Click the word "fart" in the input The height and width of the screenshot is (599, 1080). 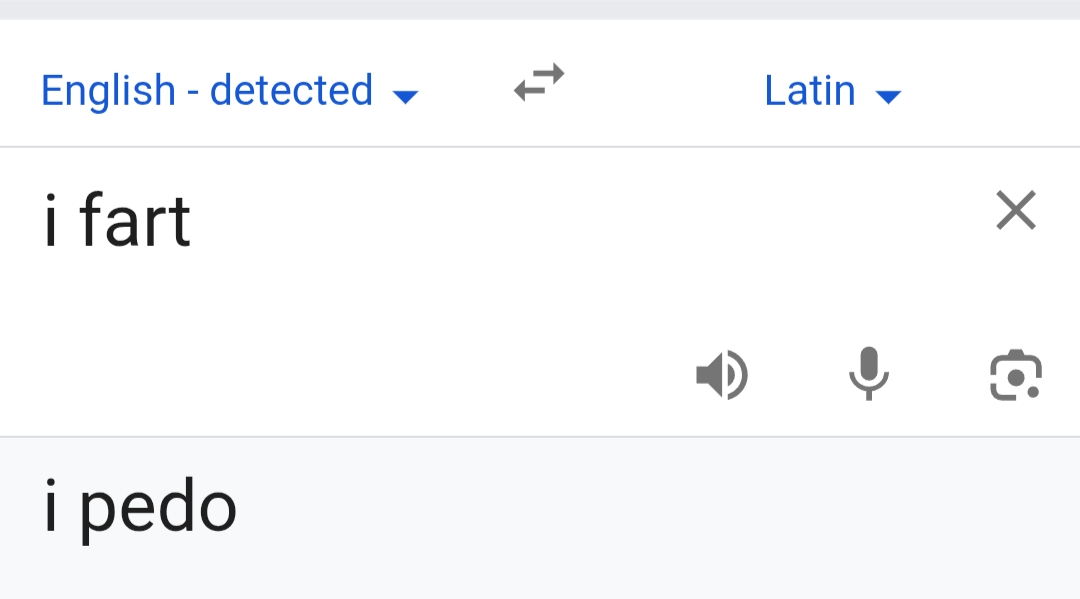(x=134, y=222)
